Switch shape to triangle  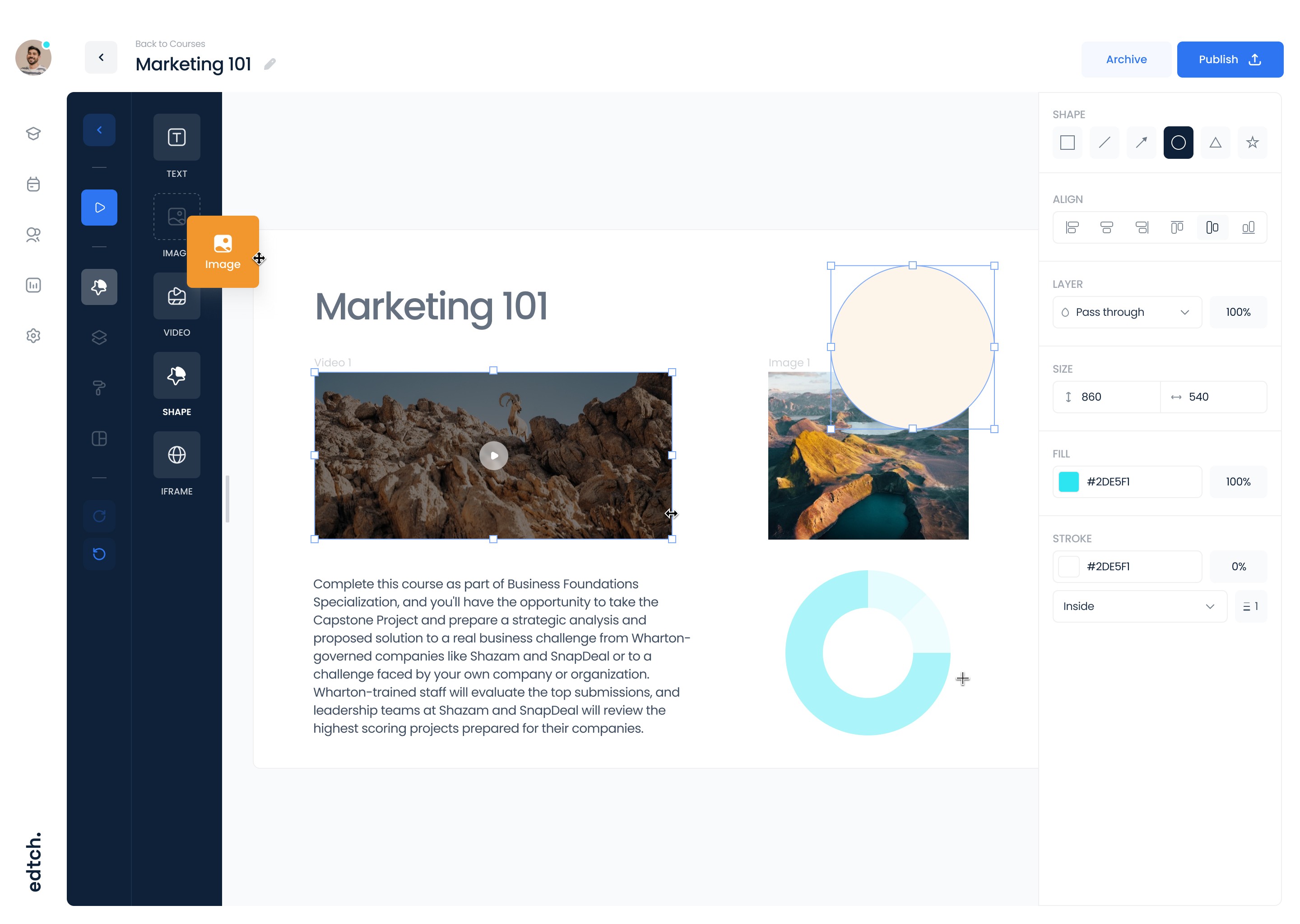tap(1215, 142)
